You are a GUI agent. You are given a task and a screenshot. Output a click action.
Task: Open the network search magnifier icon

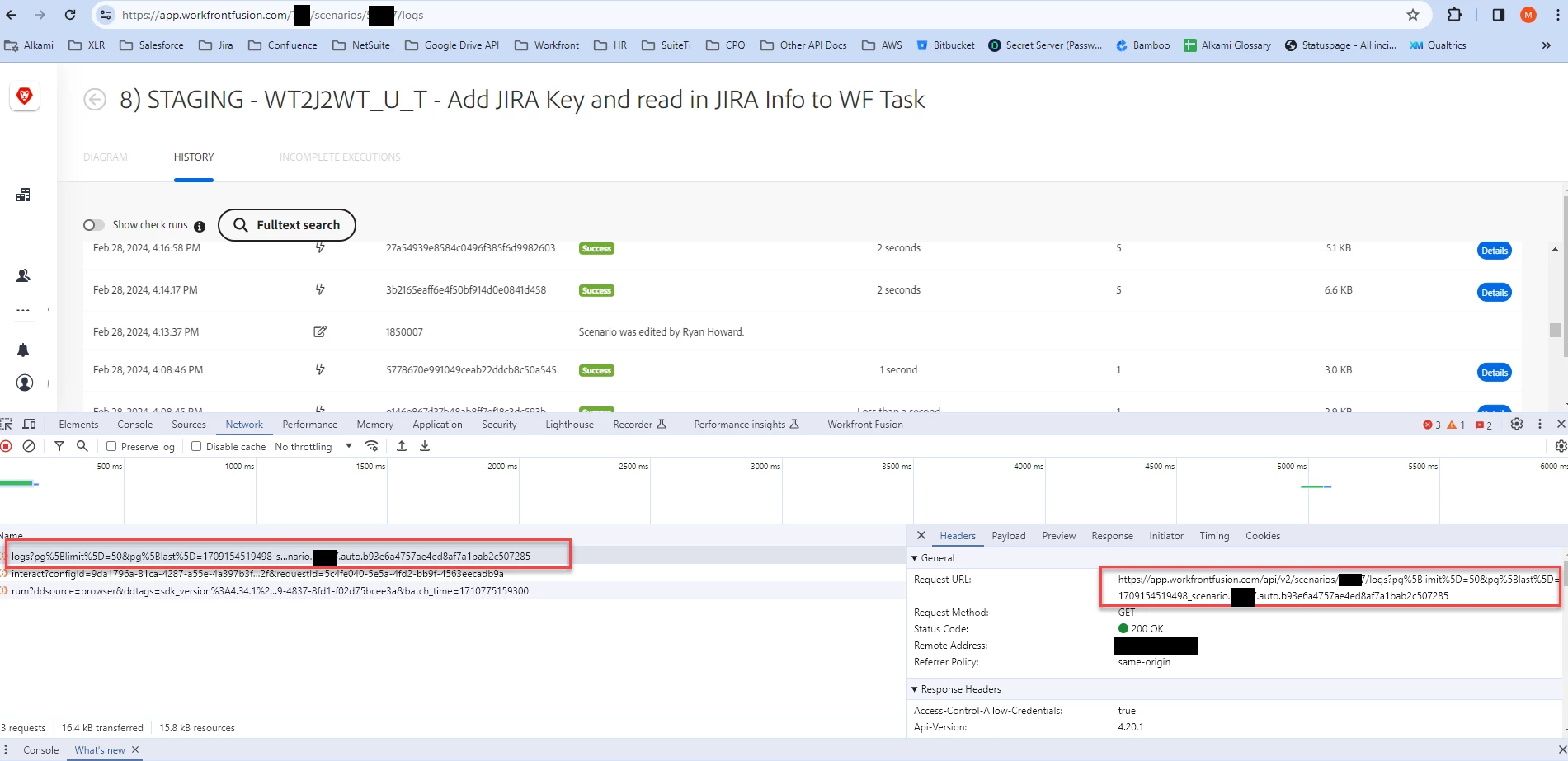coord(82,446)
